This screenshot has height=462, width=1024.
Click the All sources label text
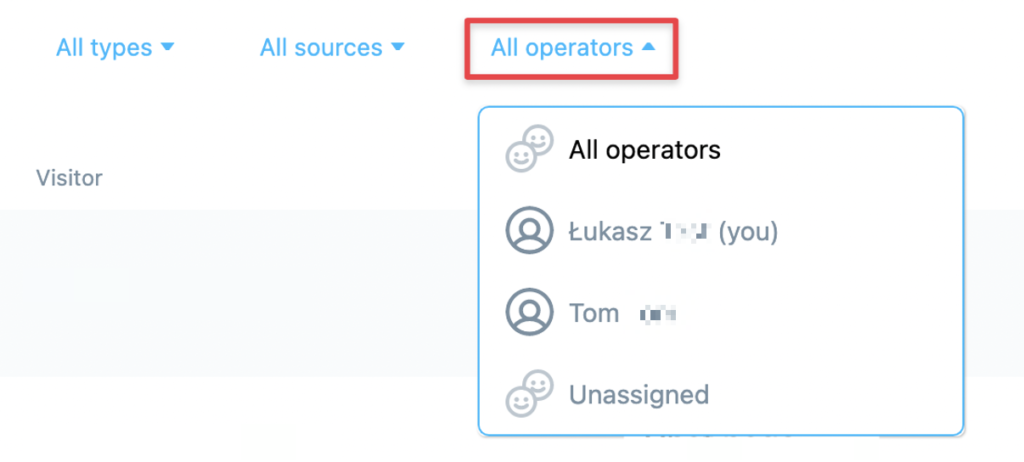click(321, 48)
